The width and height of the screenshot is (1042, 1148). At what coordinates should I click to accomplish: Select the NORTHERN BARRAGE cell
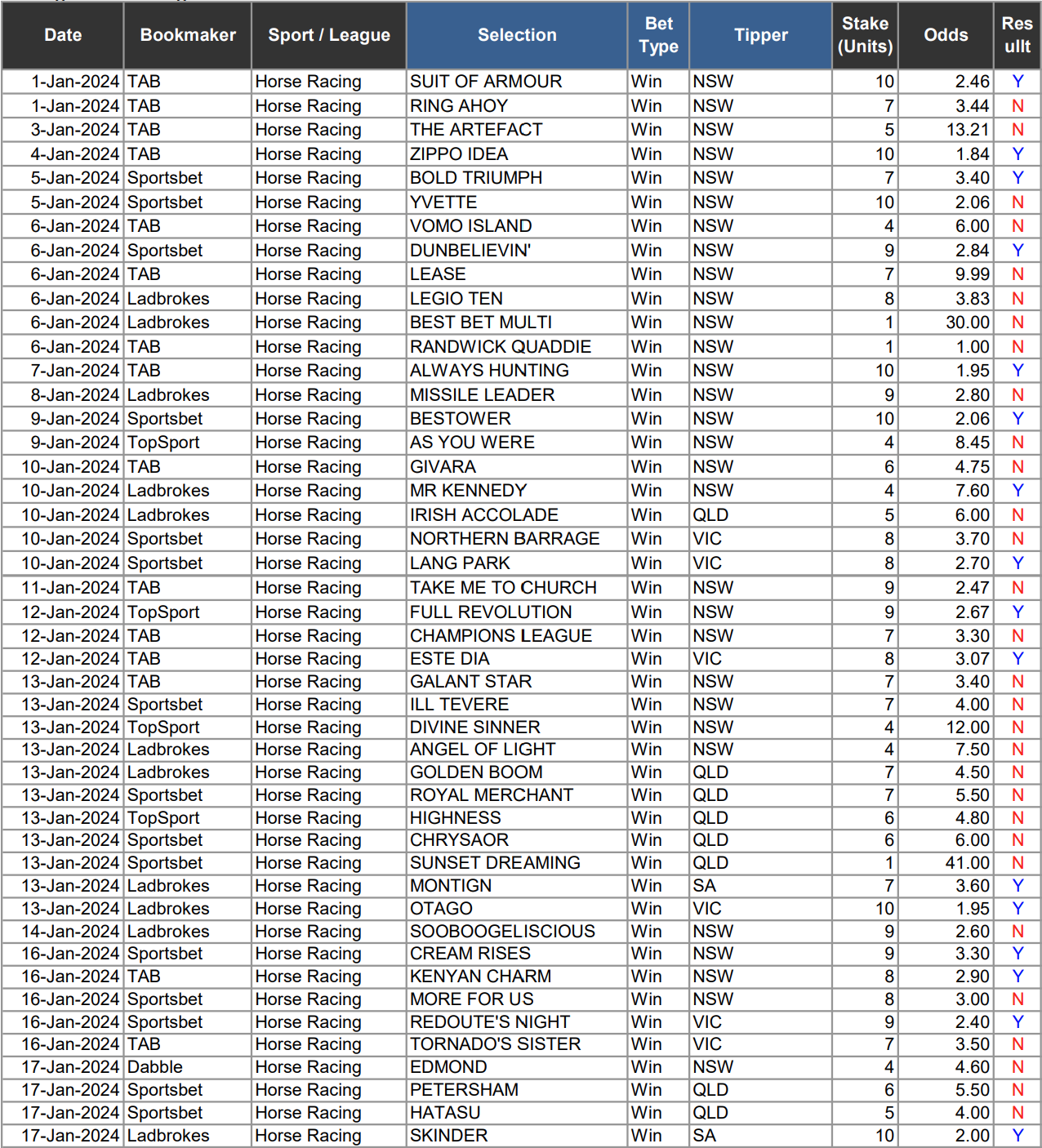click(517, 539)
